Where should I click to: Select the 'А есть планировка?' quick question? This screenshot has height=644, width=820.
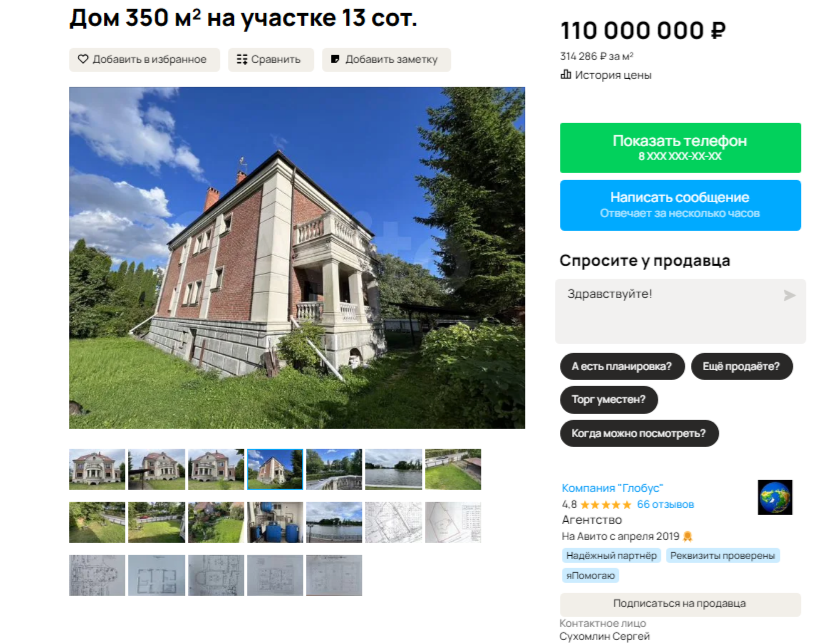pos(622,366)
